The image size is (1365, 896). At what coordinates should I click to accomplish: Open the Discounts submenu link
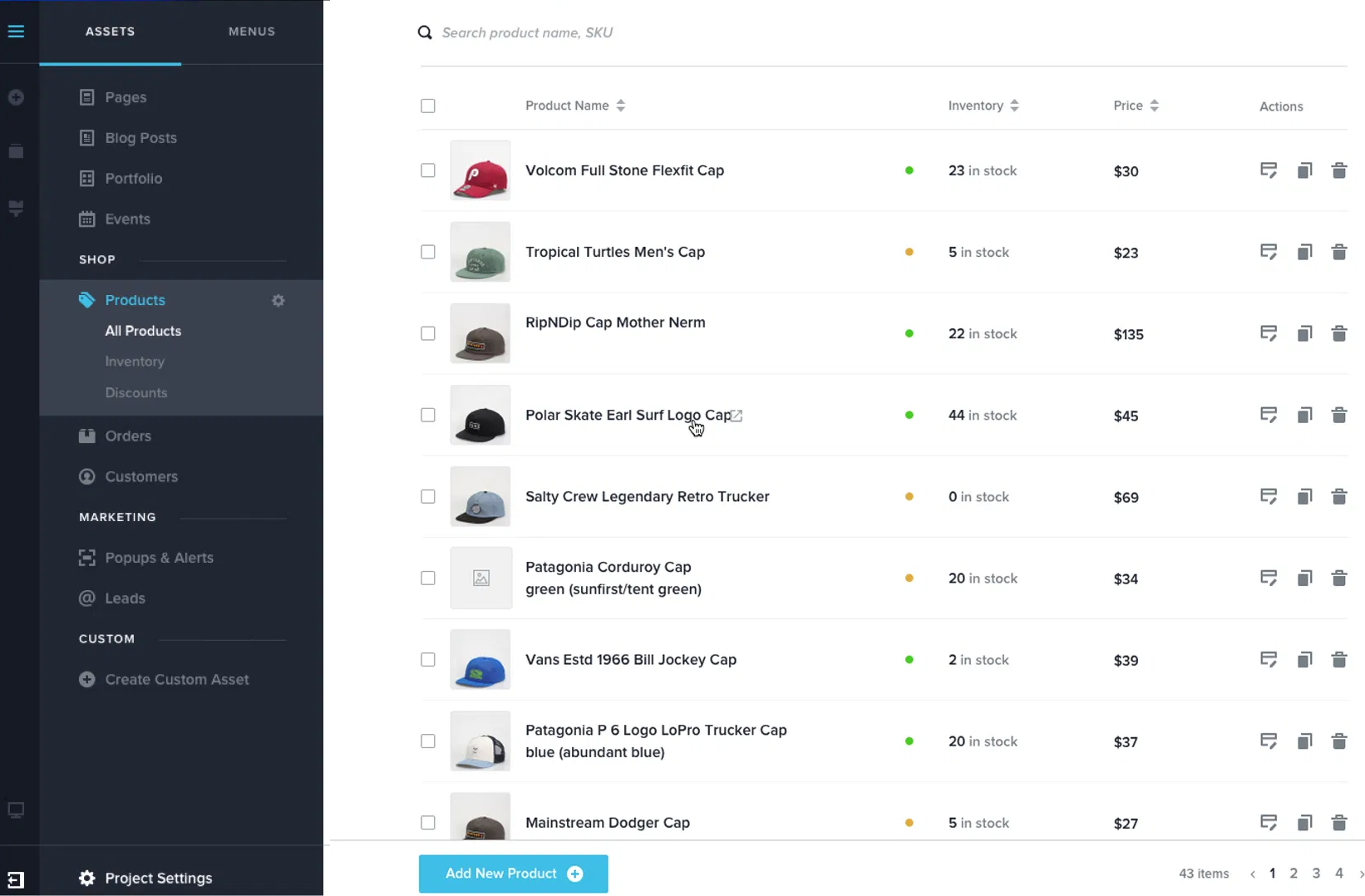coord(136,392)
